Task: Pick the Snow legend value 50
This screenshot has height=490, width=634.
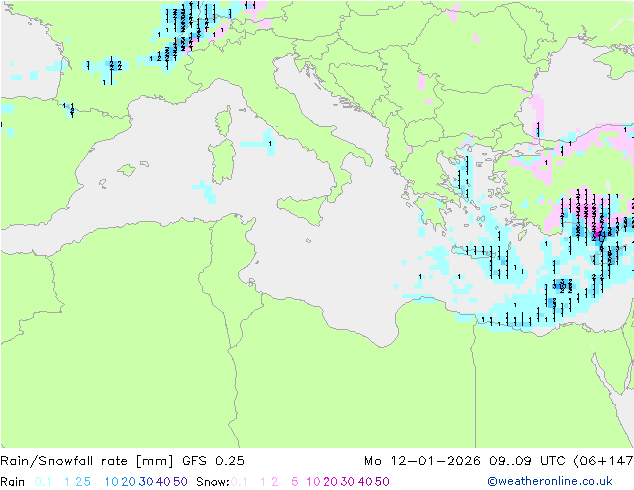Action: coord(383,482)
